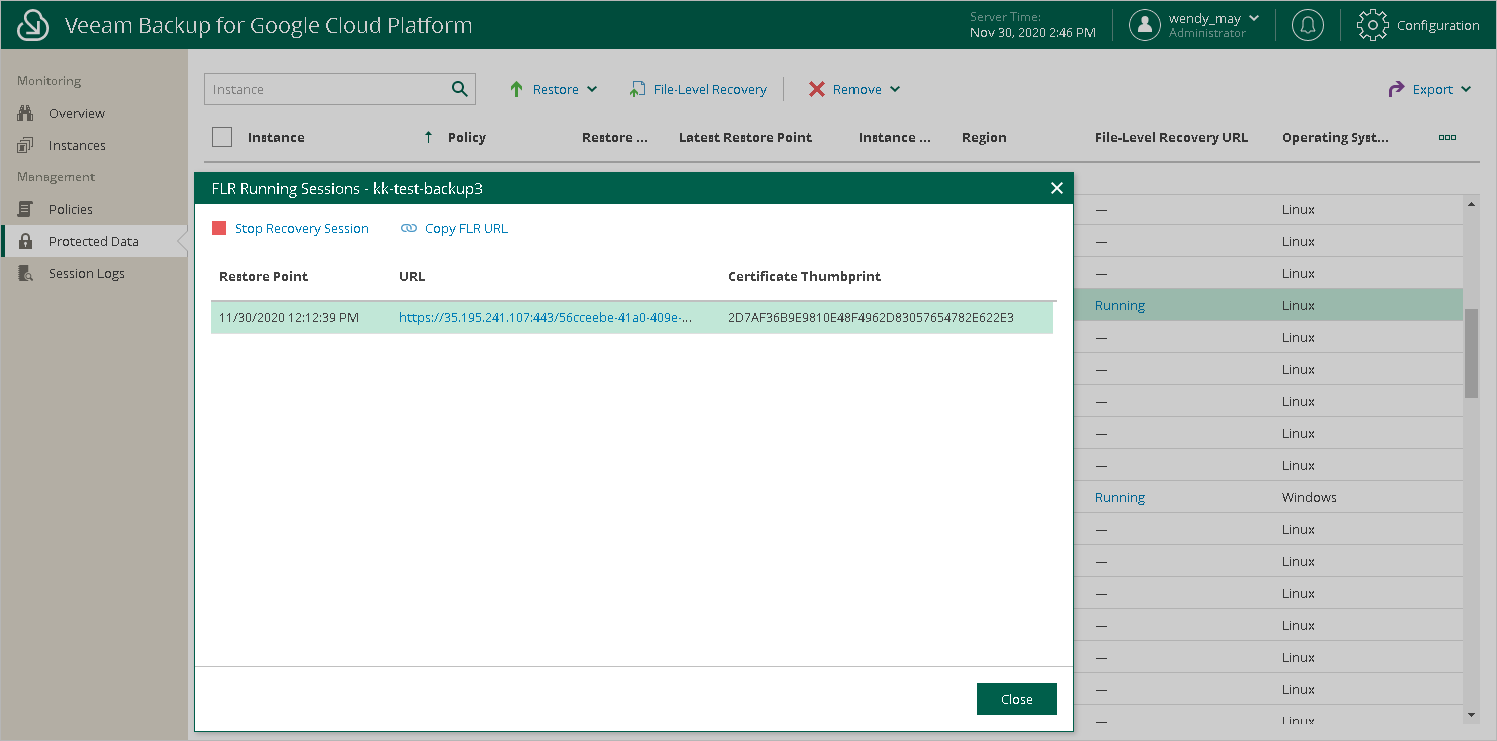Open the column chooser ellipsis icon
The image size is (1497, 741).
[1447, 138]
